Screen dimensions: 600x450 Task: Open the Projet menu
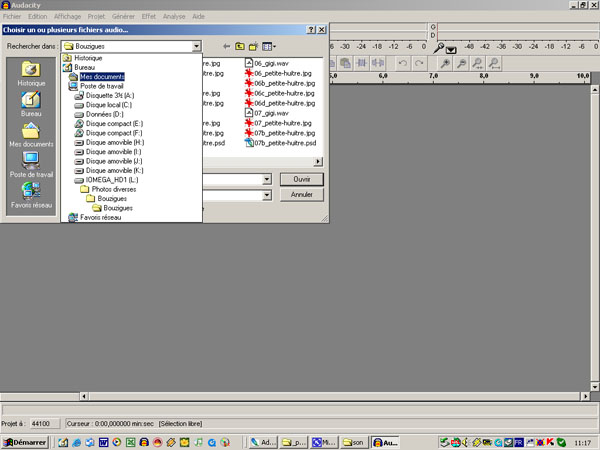point(96,16)
